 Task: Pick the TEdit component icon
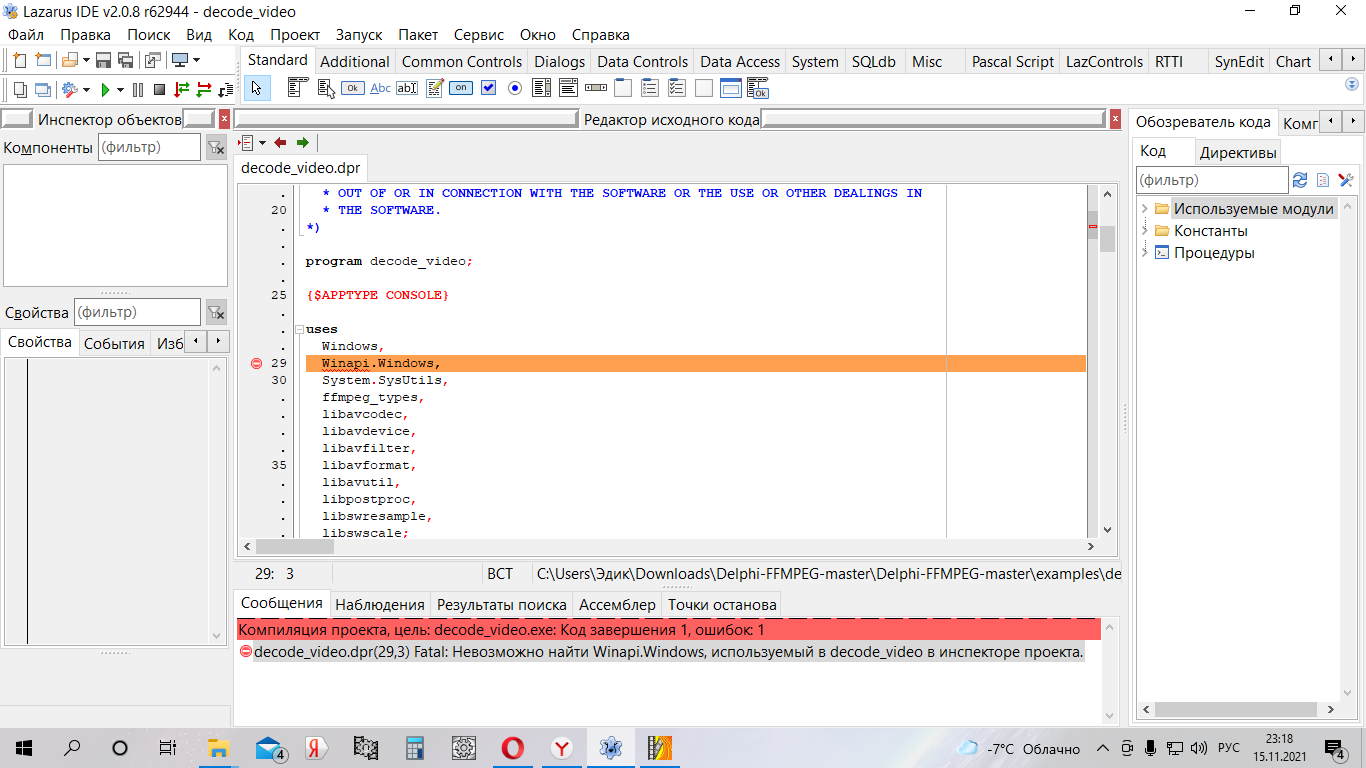coord(407,88)
